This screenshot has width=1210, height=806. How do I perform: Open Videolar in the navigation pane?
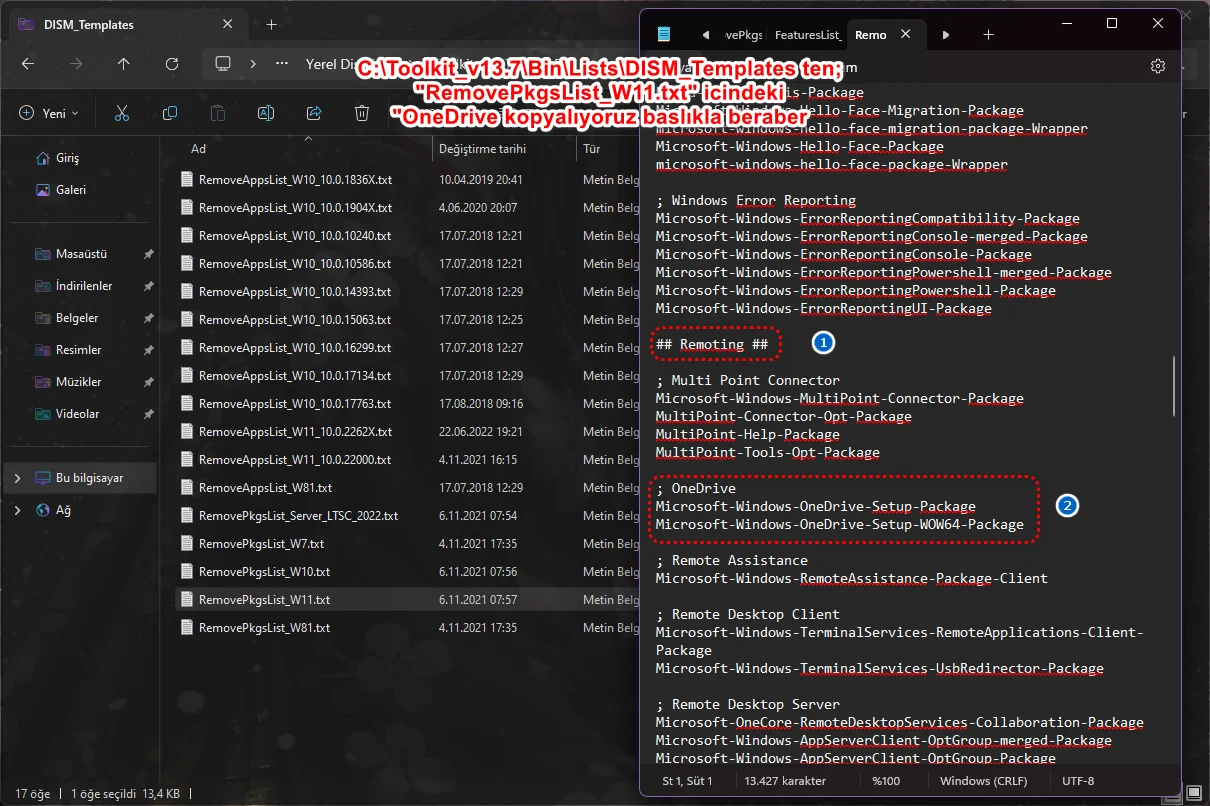point(77,414)
